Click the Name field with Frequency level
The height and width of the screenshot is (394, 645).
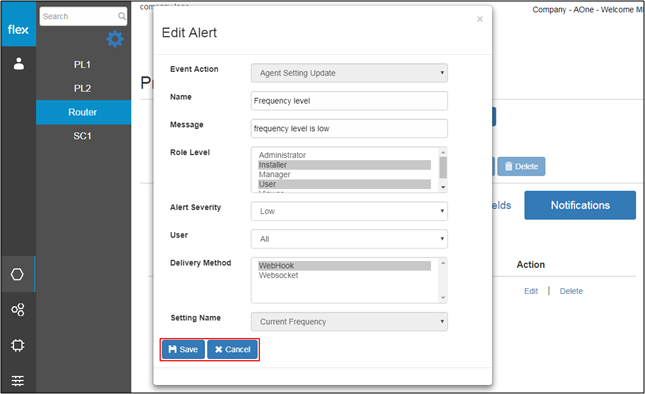349,101
